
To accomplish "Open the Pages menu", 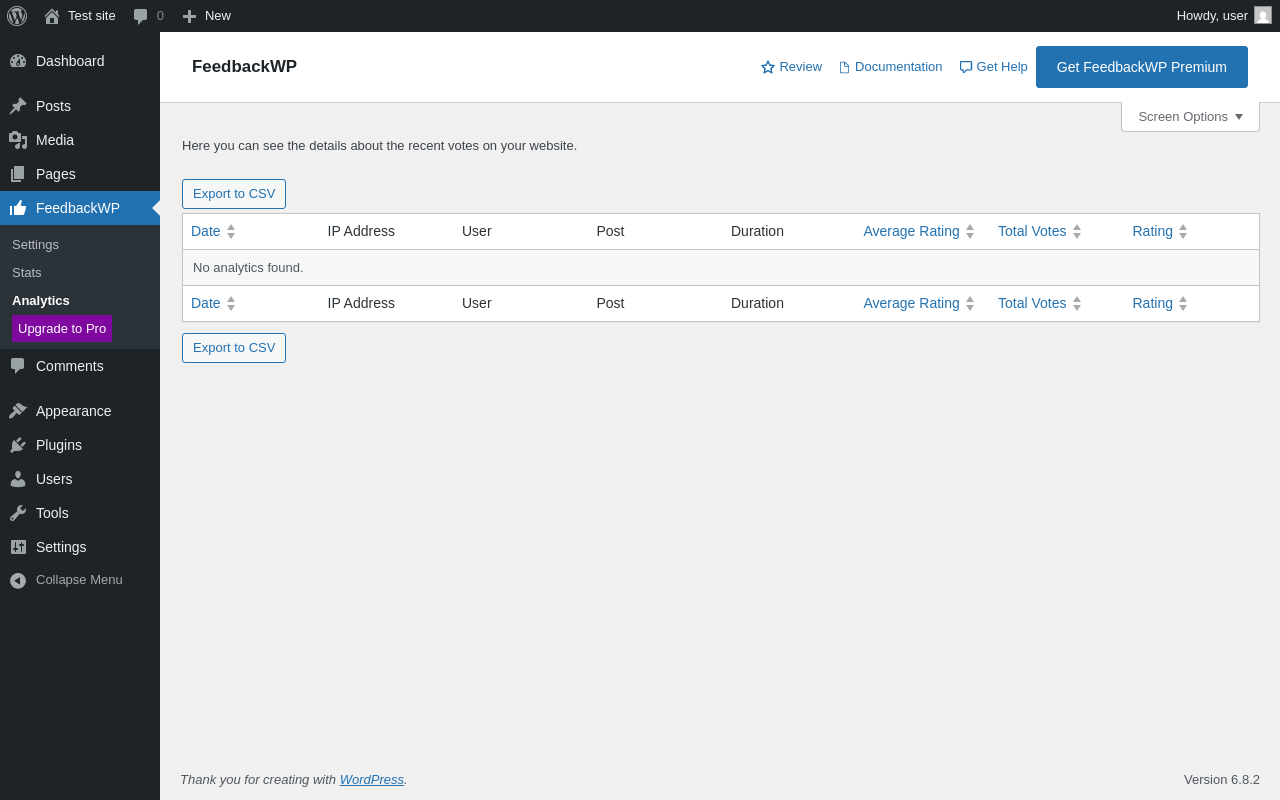I will coord(80,174).
